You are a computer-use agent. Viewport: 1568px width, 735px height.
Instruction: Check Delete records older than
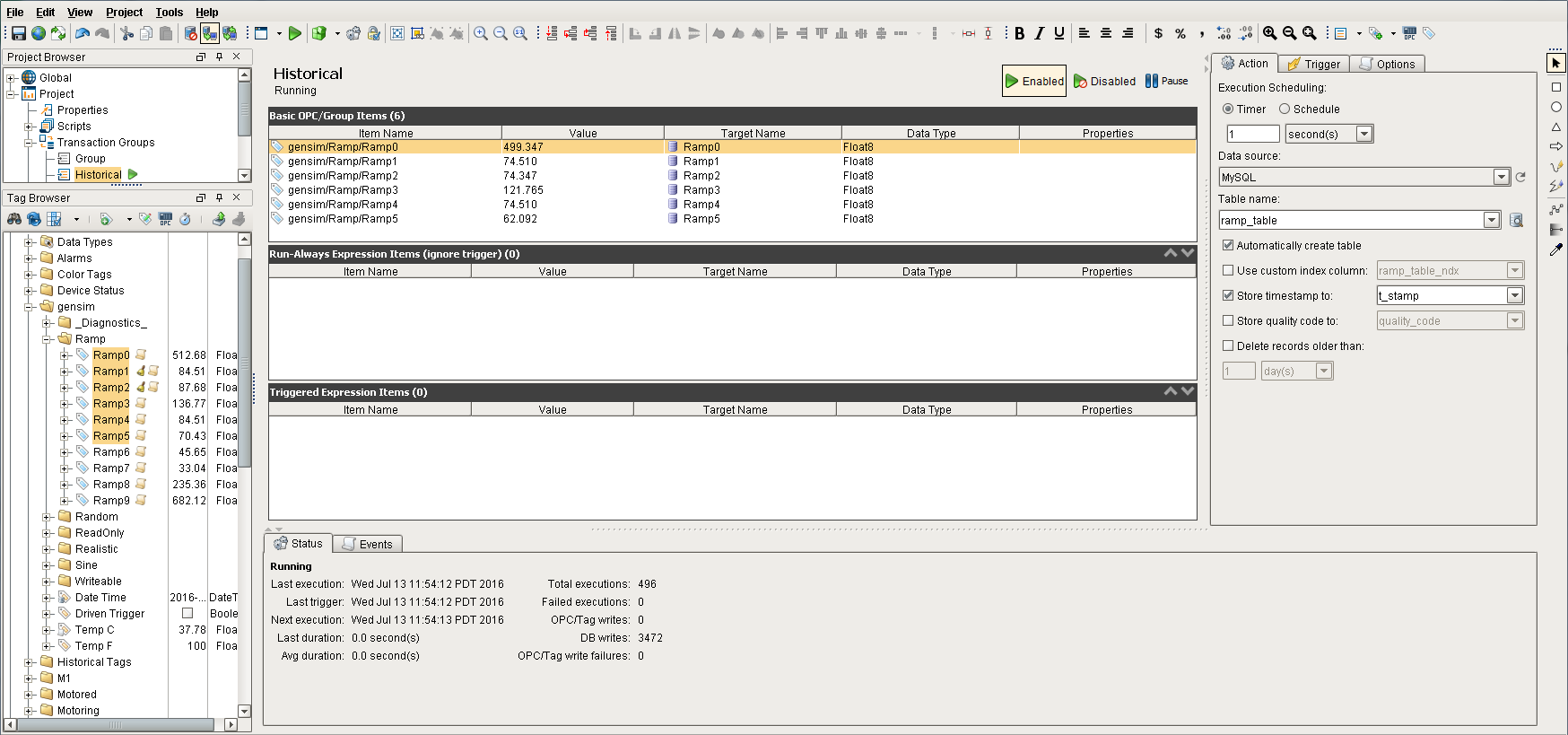[1228, 346]
